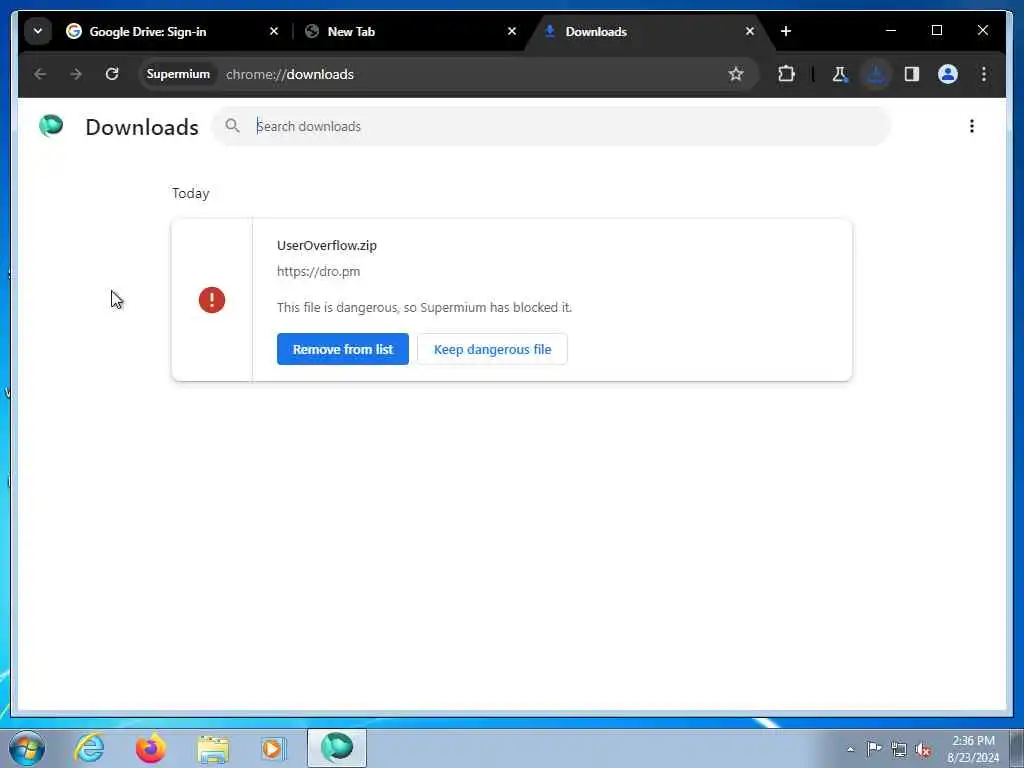Screen dimensions: 1024x768
Task: Go forward to next page
Action: [76, 74]
